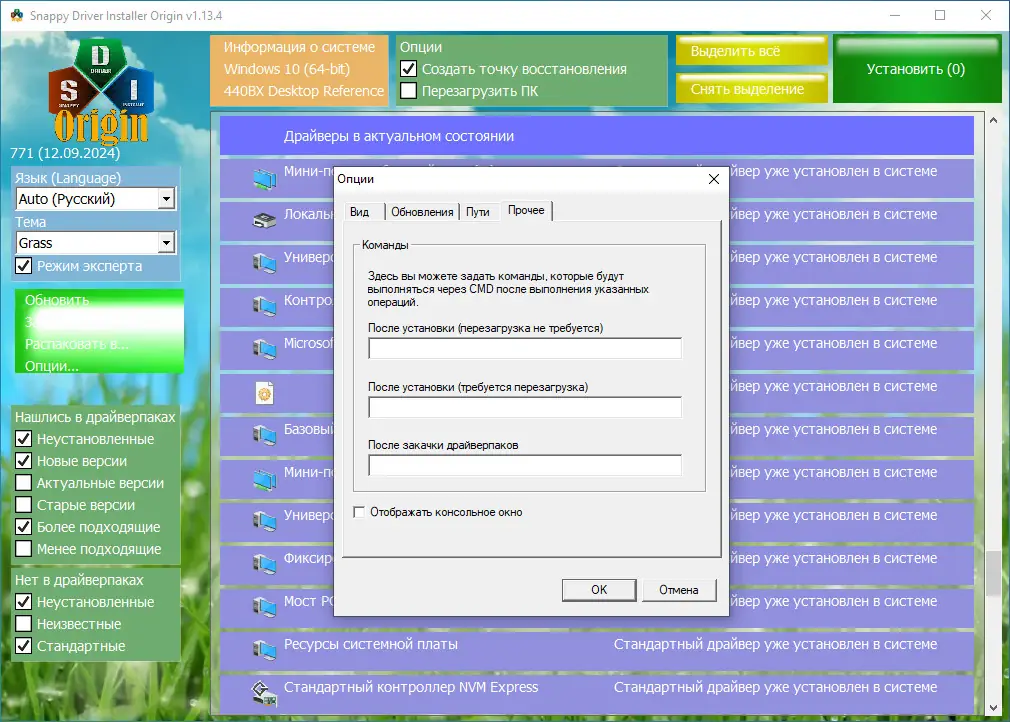Viewport: 1010px width, 722px height.
Task: Toggle Стандартные filter checkbox
Action: pyautogui.click(x=24, y=645)
